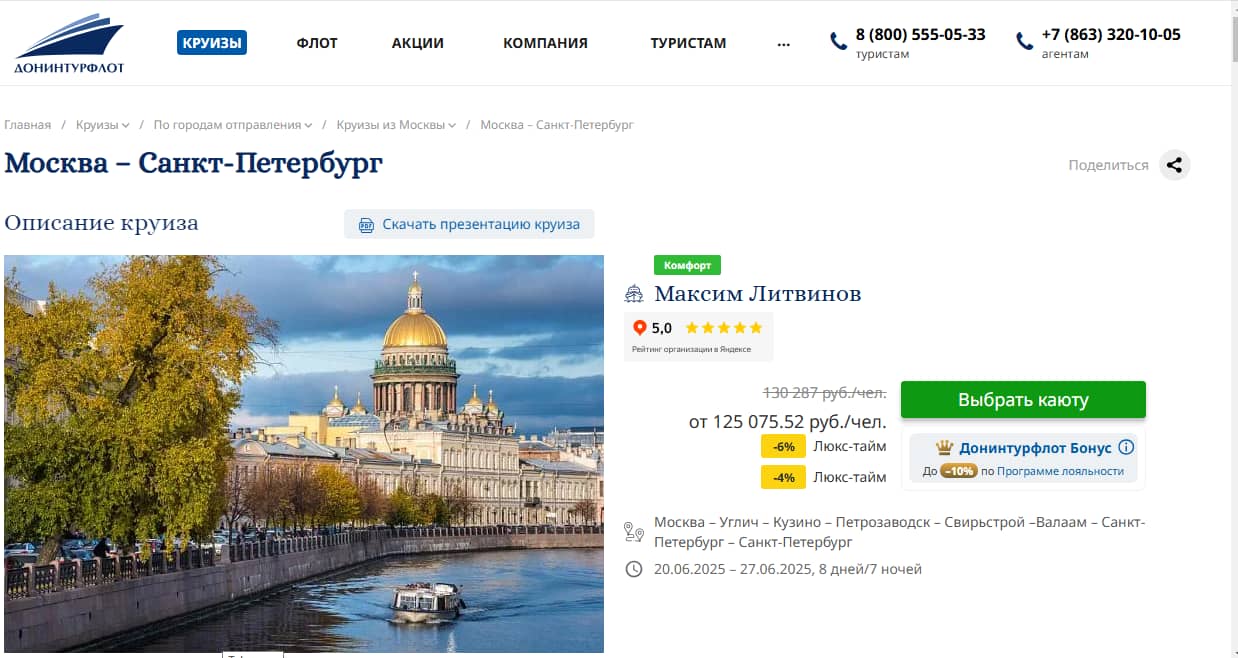Screen dimensions: 1238x658
Task: Open the ФЛОТ menu item
Action: point(317,43)
